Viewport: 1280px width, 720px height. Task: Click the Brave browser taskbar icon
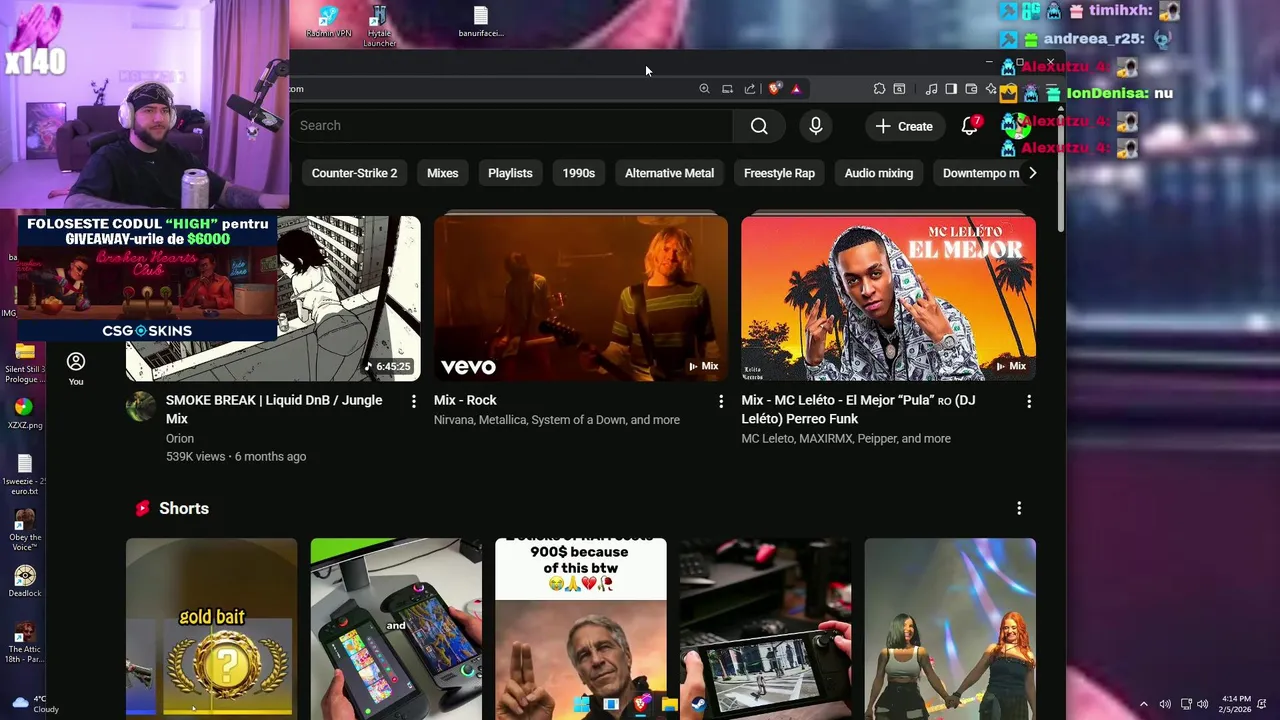click(640, 704)
